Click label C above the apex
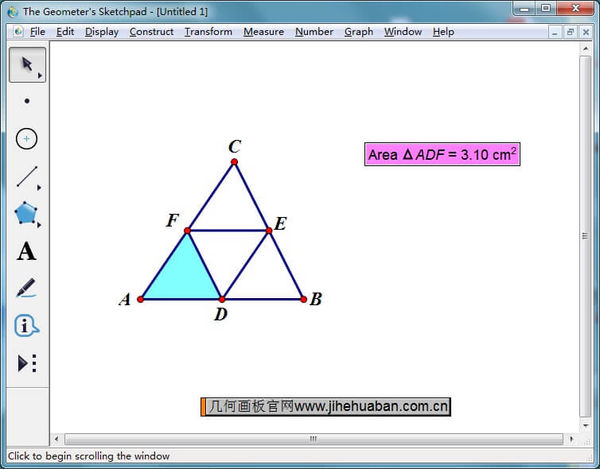The image size is (600, 469). (235, 147)
